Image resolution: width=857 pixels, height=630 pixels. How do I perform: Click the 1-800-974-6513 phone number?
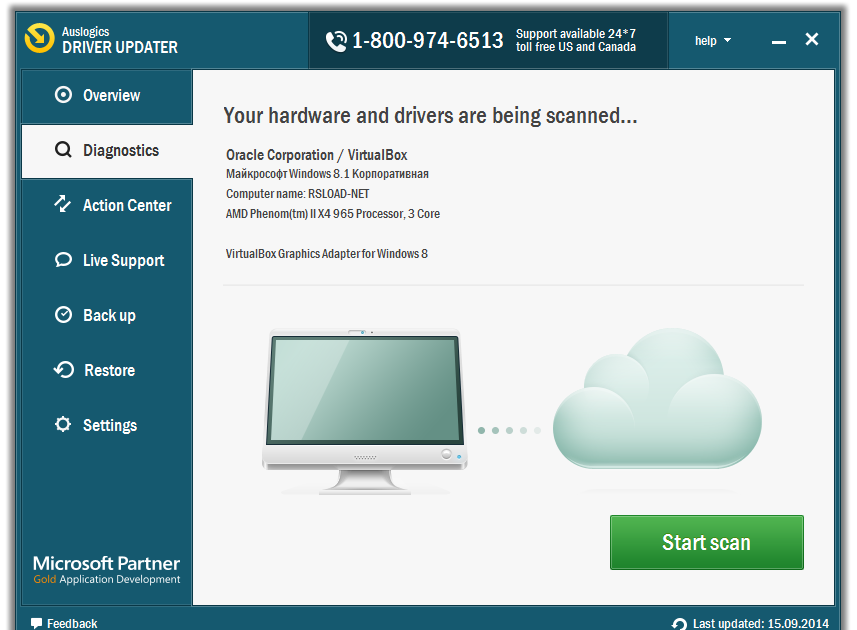427,40
